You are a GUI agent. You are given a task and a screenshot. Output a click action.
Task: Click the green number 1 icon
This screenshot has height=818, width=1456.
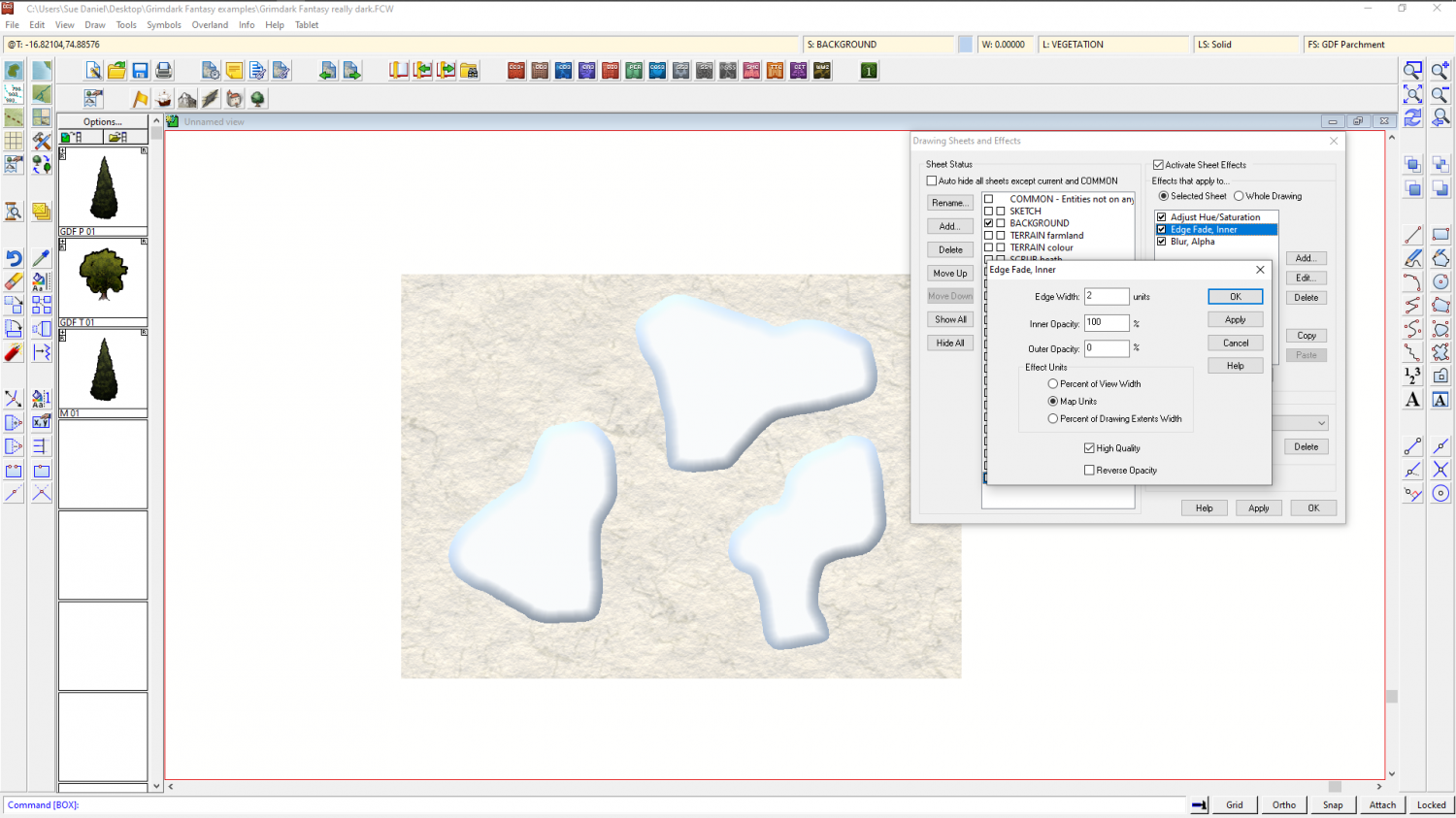(869, 71)
